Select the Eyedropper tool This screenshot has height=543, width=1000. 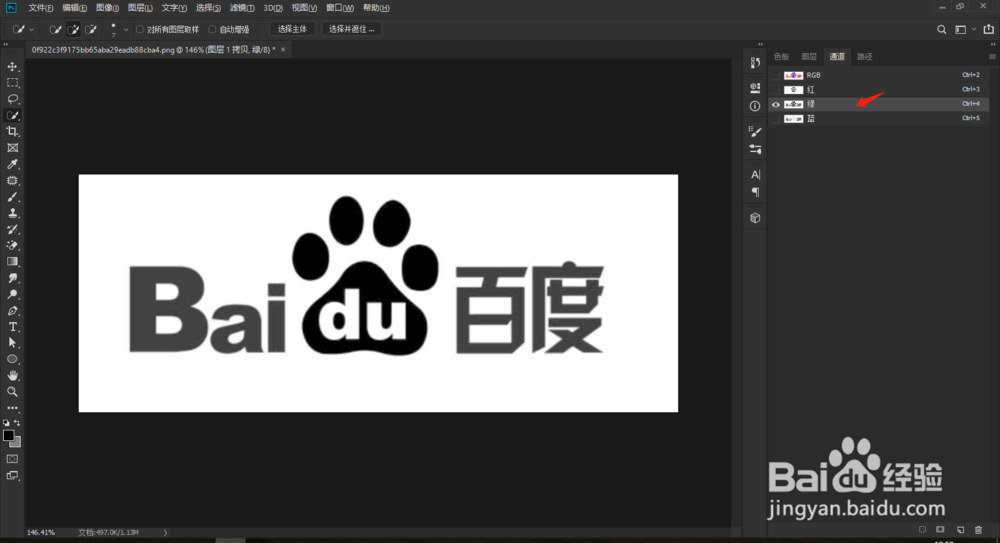pos(12,164)
